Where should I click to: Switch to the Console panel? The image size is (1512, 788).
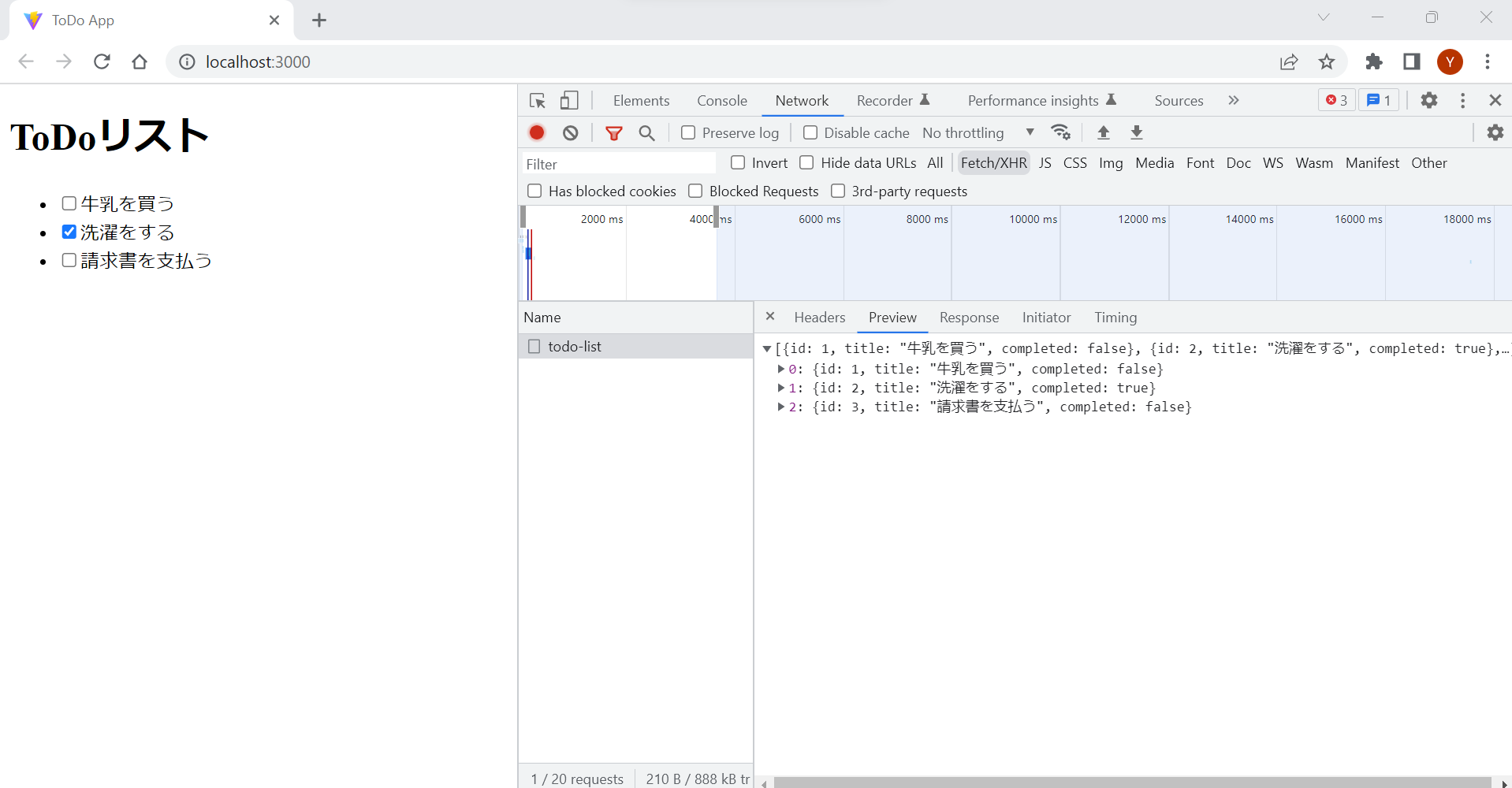[721, 100]
